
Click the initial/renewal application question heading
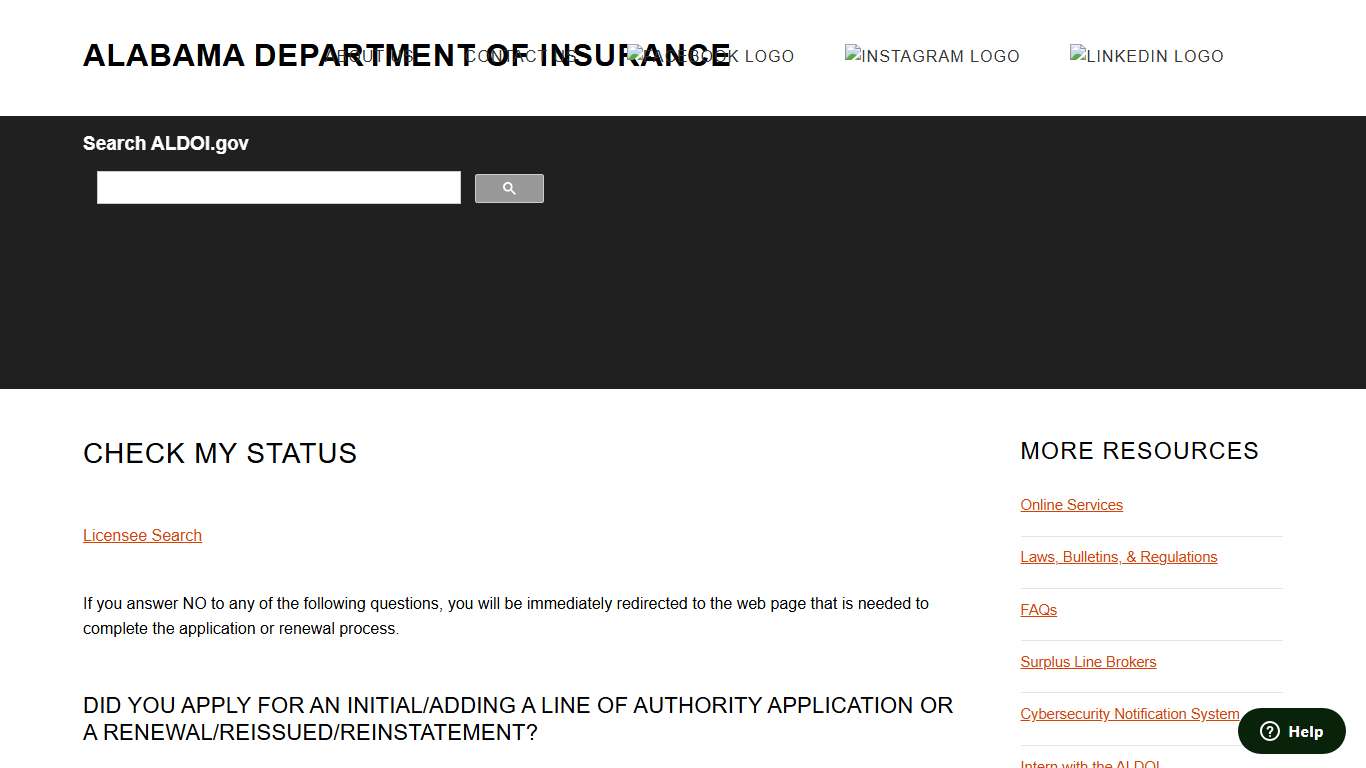(x=518, y=718)
